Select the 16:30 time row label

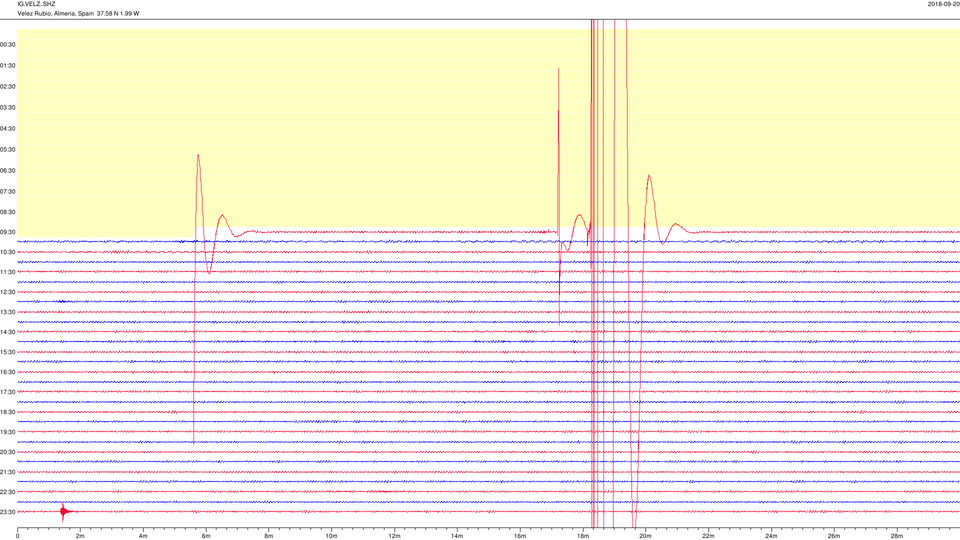[x=7, y=372]
